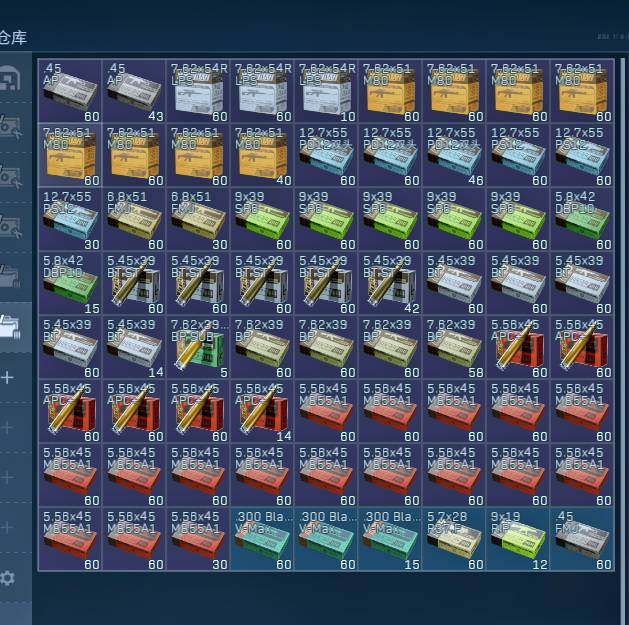Select the 5.8x42 DBP10 stack of 15
This screenshot has height=625, width=629.
pyautogui.click(x=70, y=283)
